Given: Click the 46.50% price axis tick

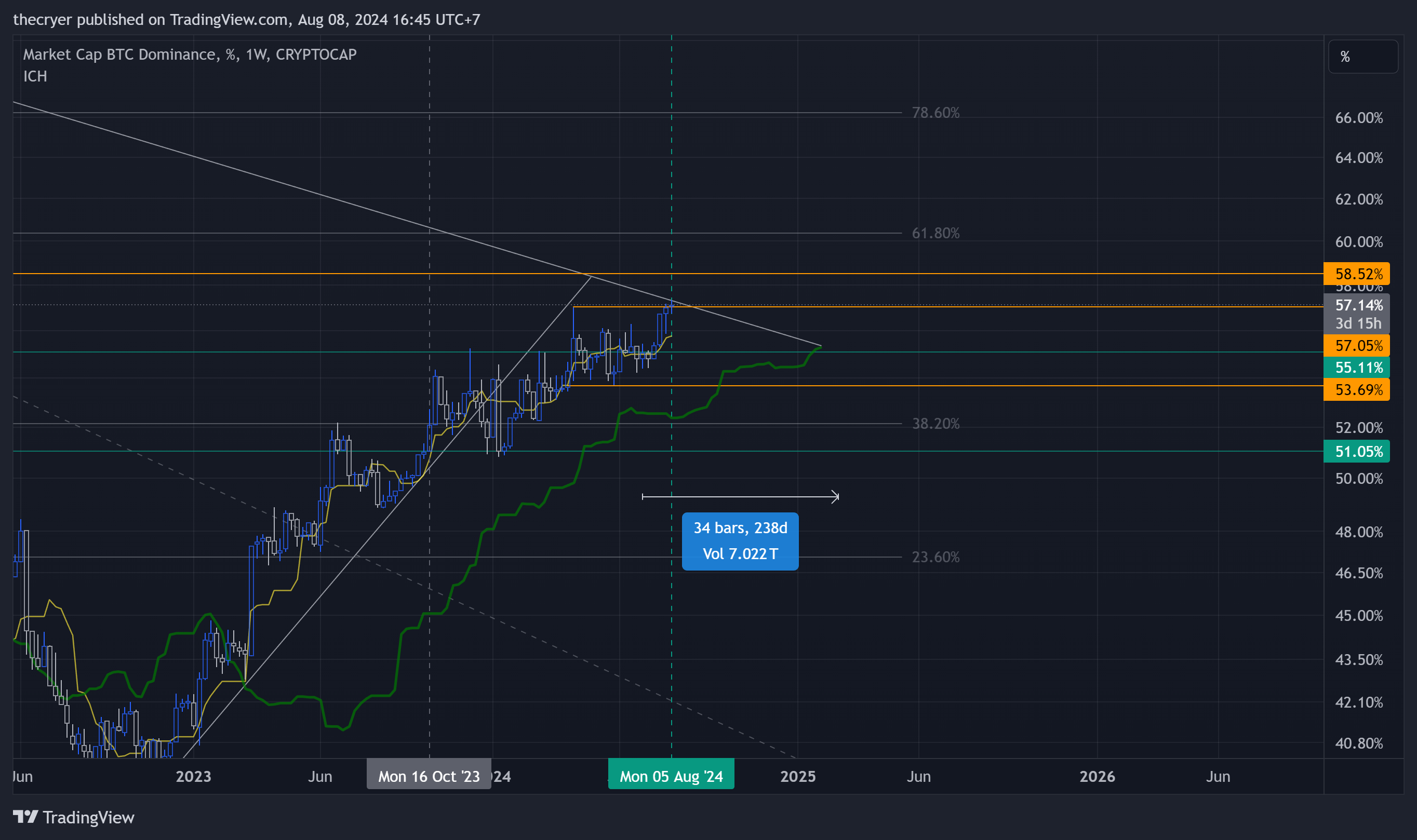Looking at the screenshot, I should [x=1359, y=573].
